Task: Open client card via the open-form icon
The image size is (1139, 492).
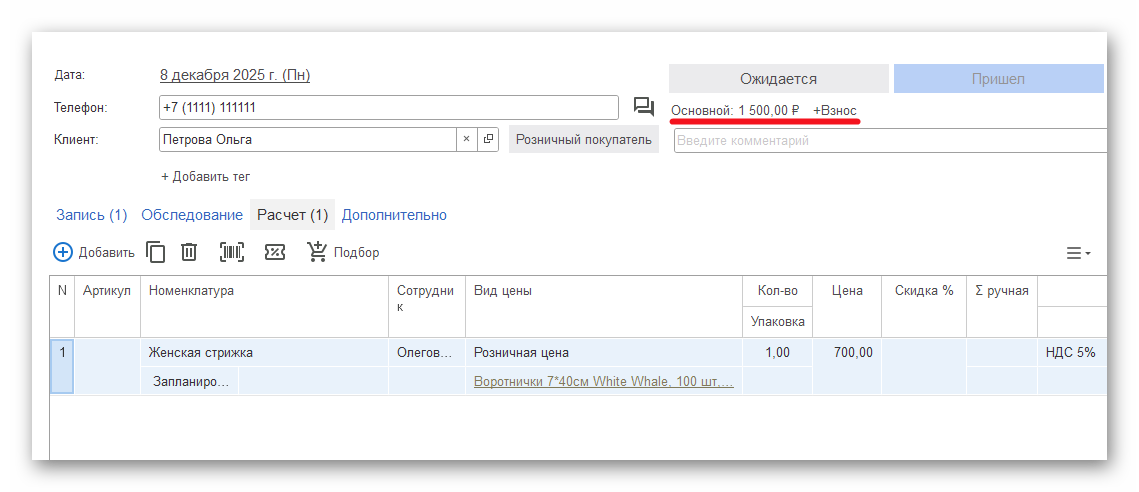Action: tap(488, 140)
